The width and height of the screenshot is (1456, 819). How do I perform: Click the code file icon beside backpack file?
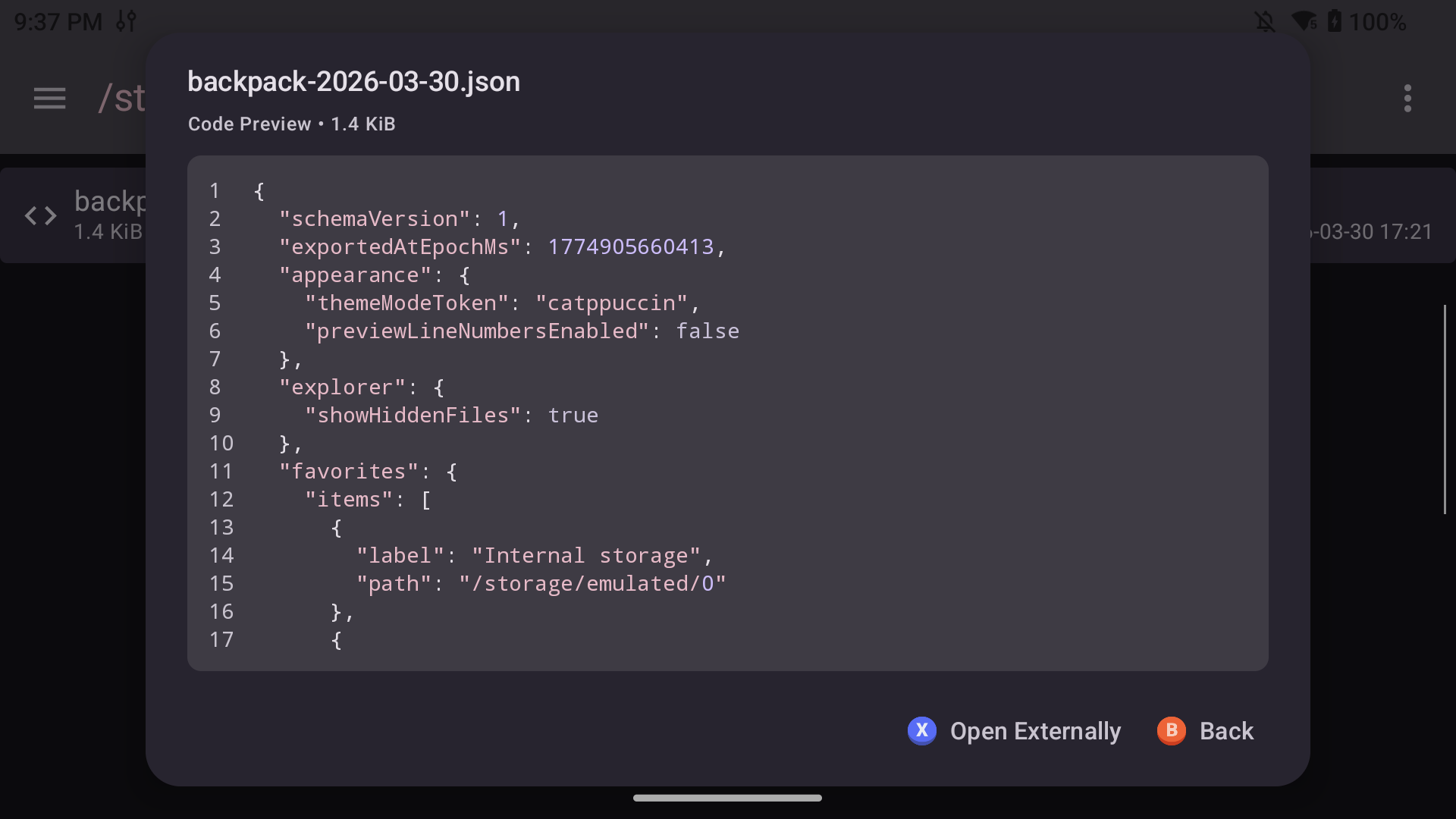41,216
